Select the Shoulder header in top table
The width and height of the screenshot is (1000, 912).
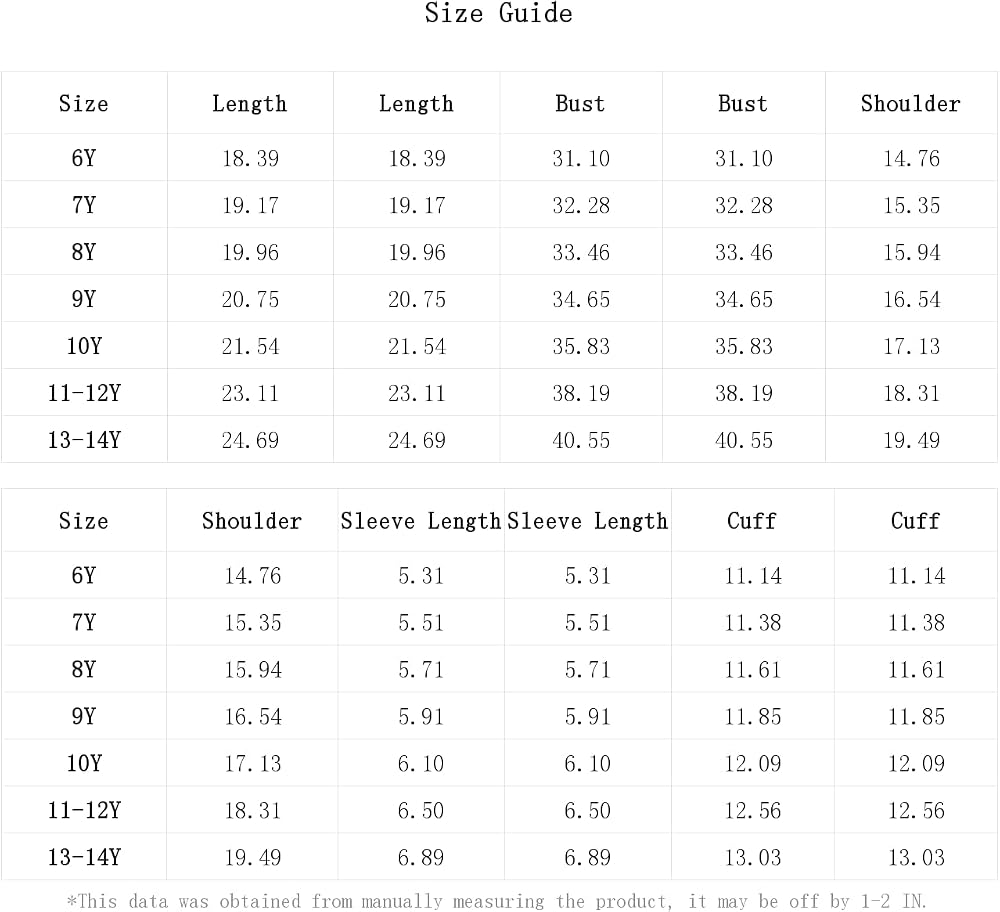tap(911, 103)
